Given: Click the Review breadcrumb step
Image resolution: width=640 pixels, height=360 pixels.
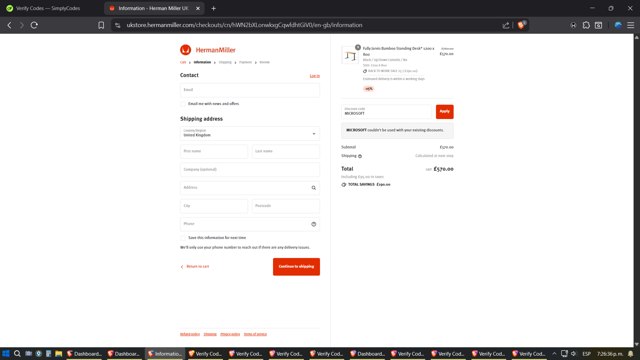Looking at the screenshot, I should [x=264, y=62].
